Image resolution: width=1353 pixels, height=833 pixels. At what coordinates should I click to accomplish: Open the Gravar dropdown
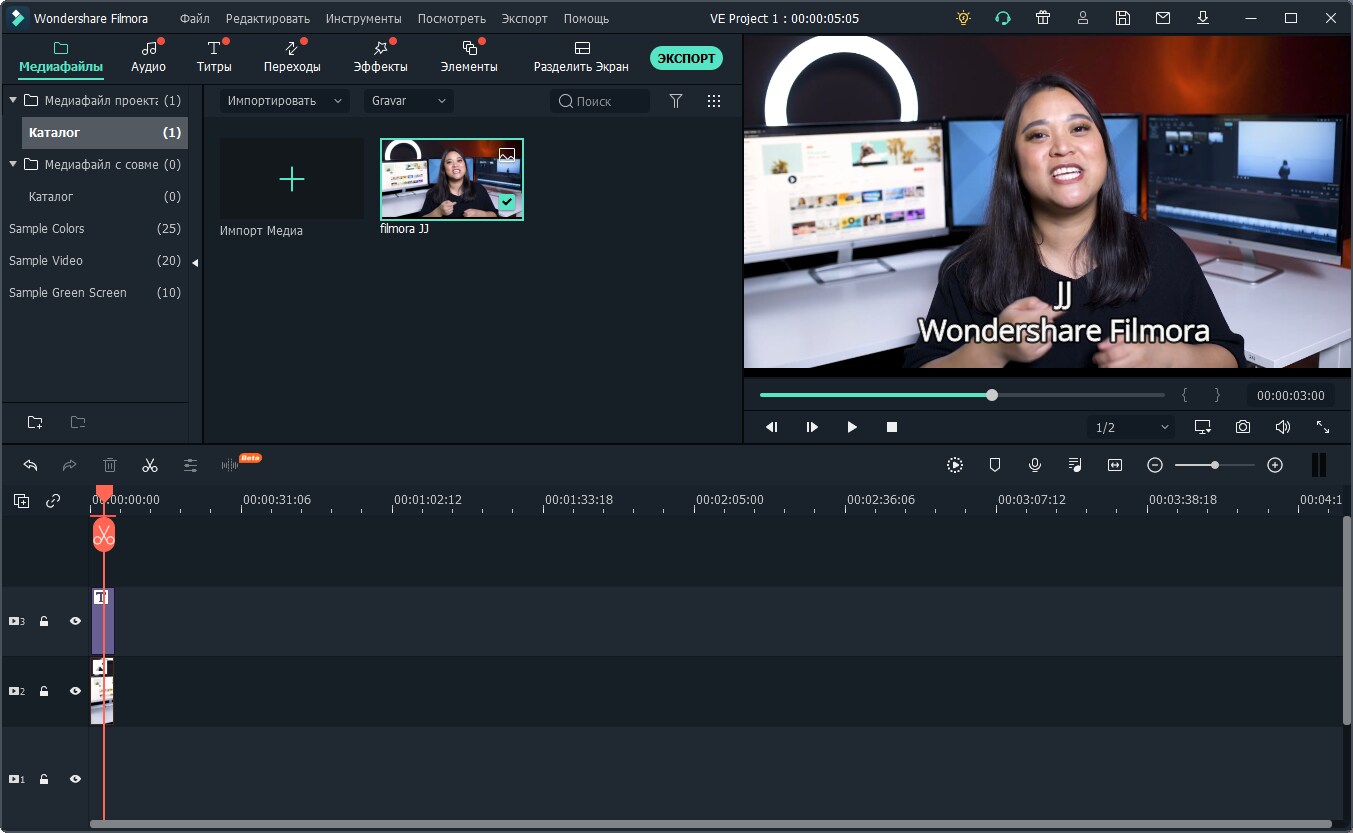click(x=408, y=101)
